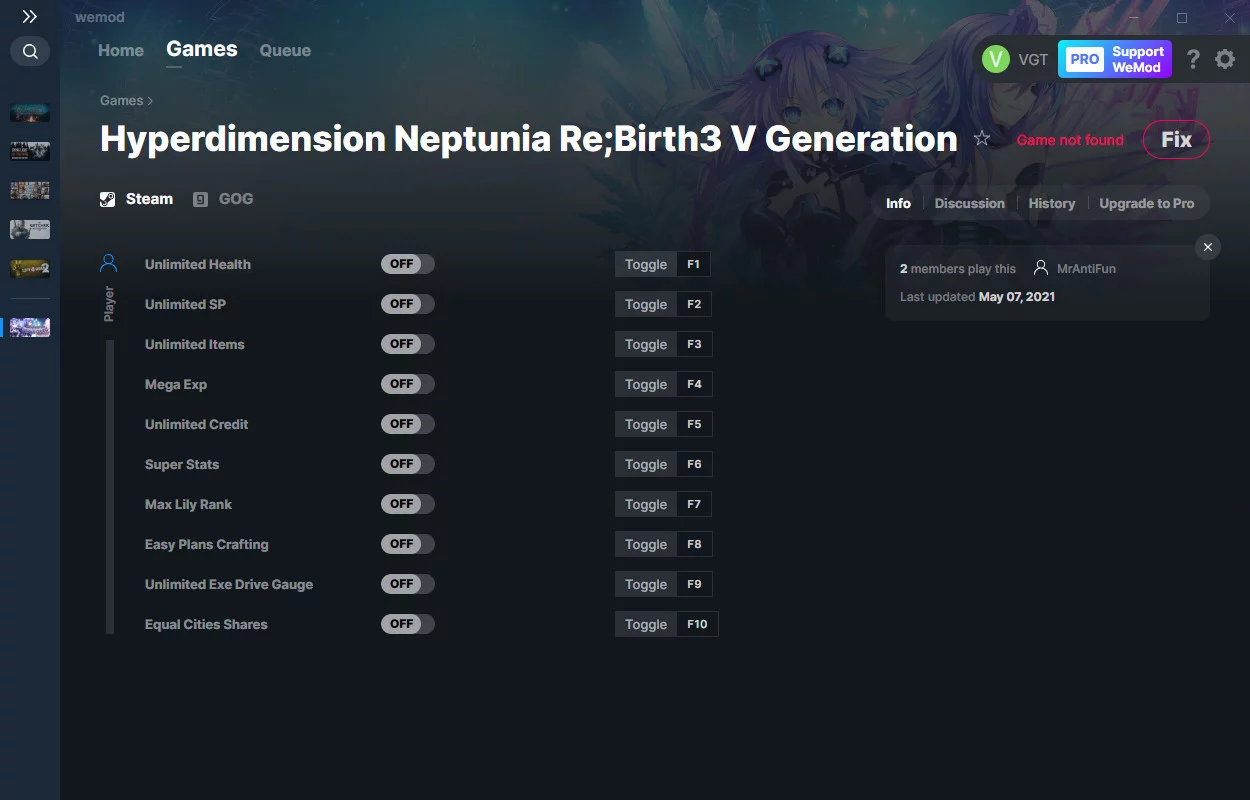Open first game thumbnail in sidebar

point(30,112)
